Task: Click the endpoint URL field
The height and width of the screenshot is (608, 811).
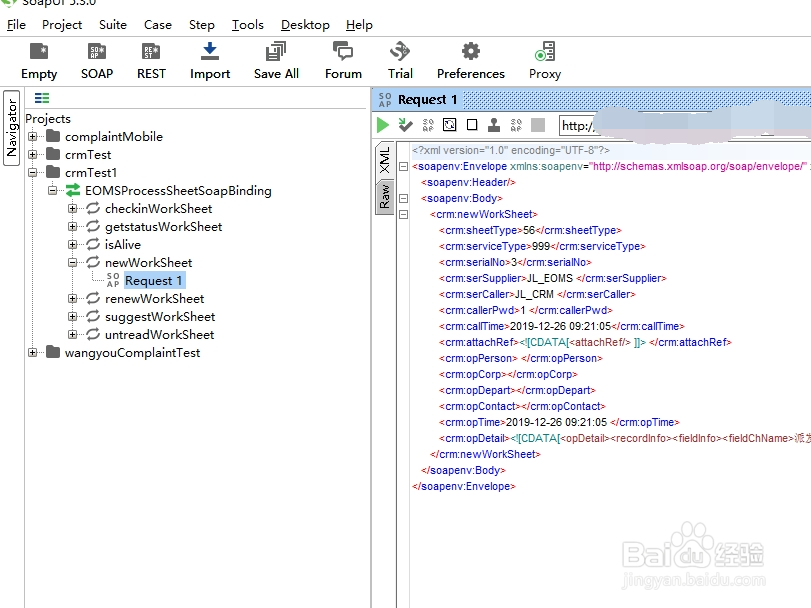Action: coord(685,126)
